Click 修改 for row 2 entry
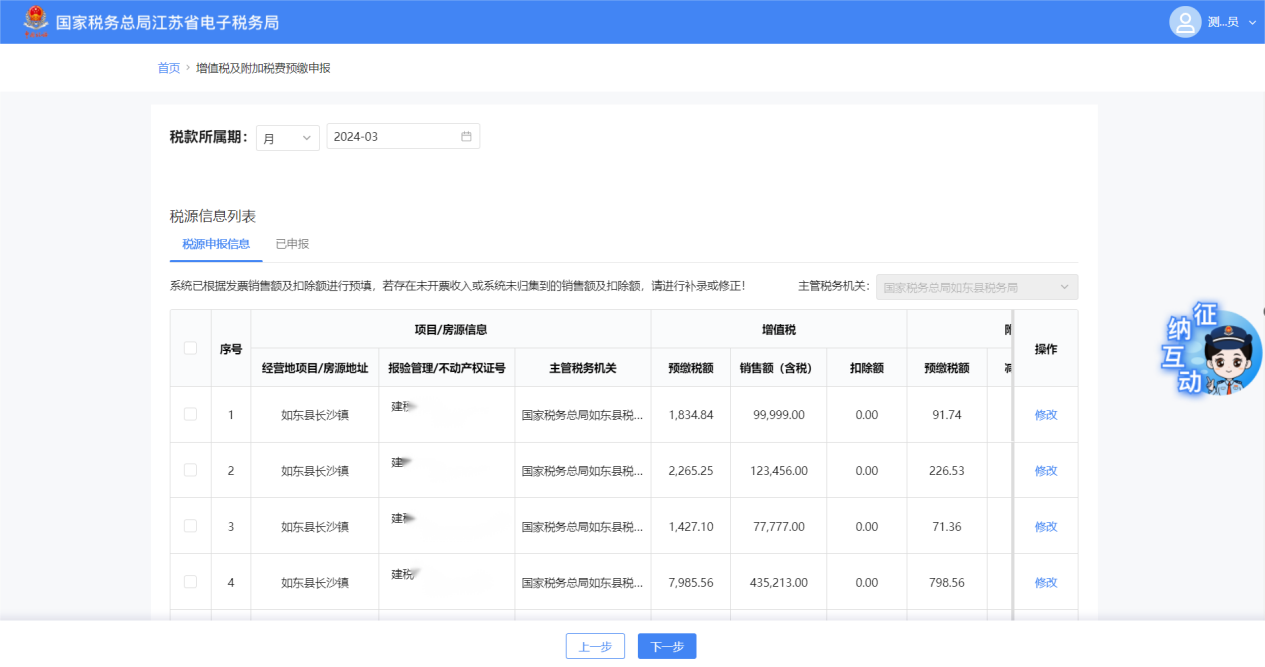This screenshot has width=1265, height=667. (1046, 471)
